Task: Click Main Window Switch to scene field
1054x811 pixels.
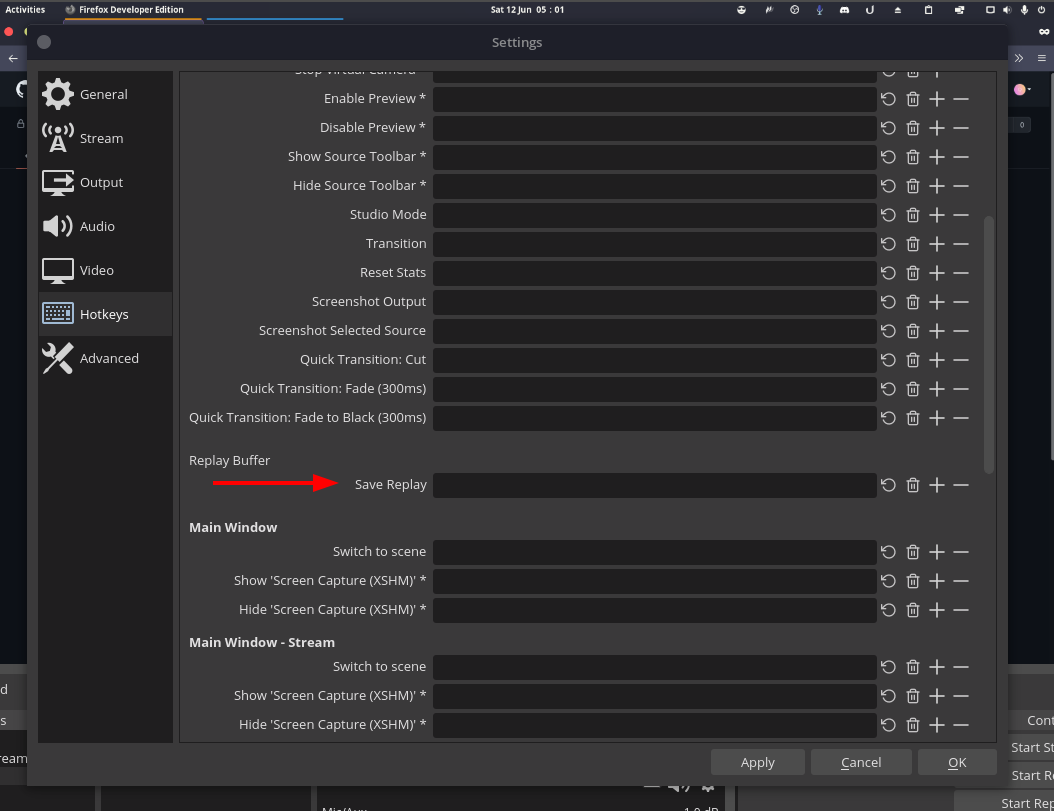Action: coord(655,552)
